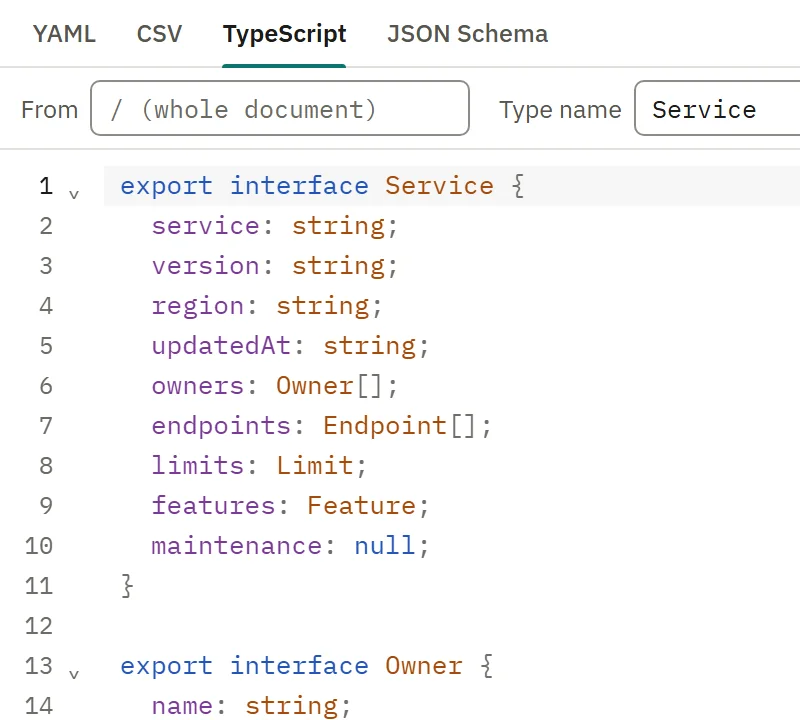The image size is (800, 720).
Task: Click line number 12 in gutter
Action: coord(39,626)
